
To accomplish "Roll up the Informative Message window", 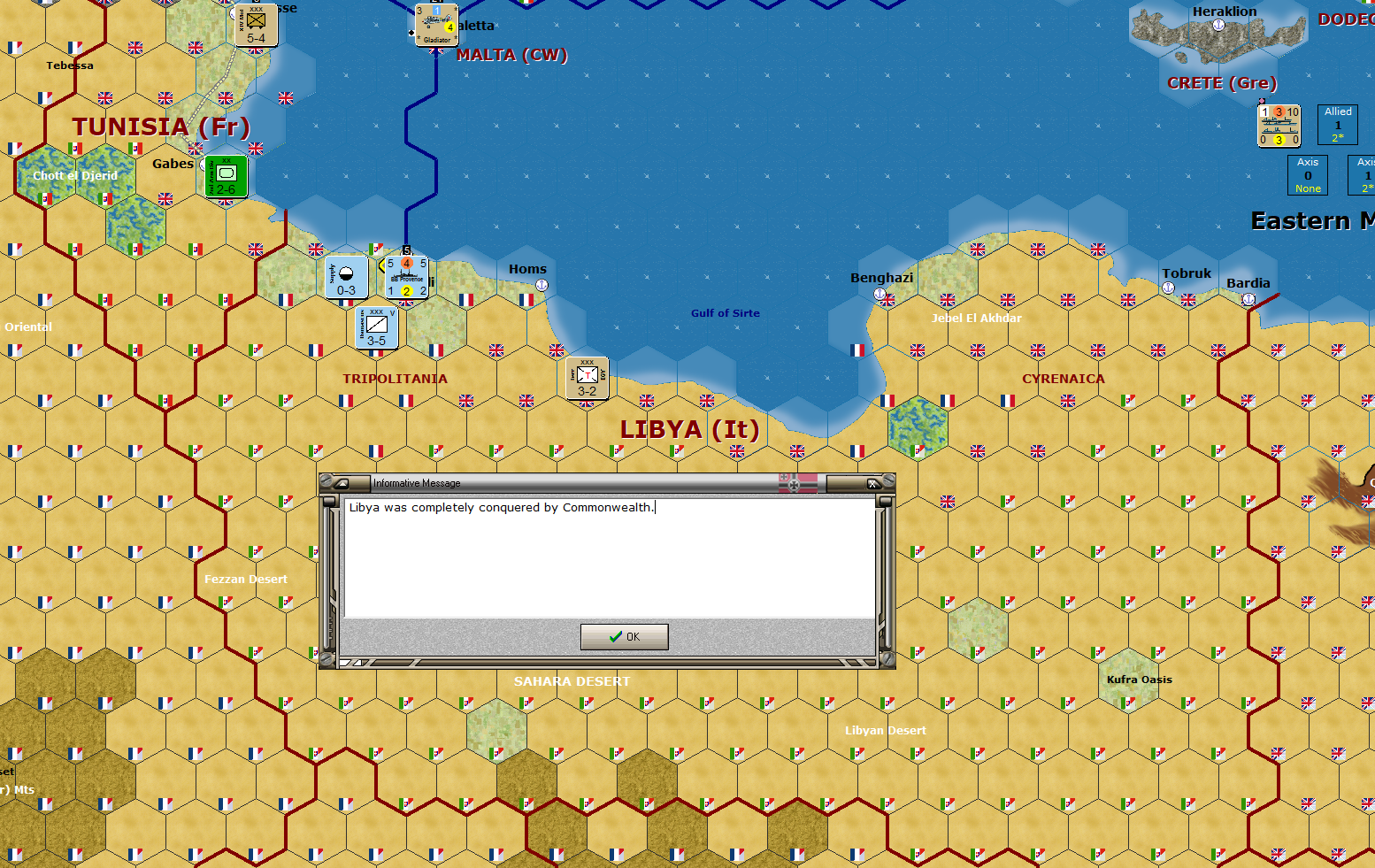I will pos(341,483).
